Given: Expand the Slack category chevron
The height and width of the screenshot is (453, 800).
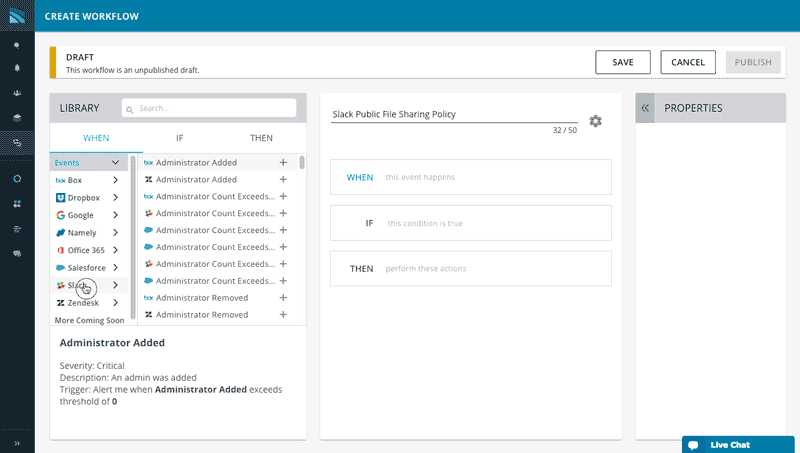Looking at the screenshot, I should pyautogui.click(x=115, y=285).
